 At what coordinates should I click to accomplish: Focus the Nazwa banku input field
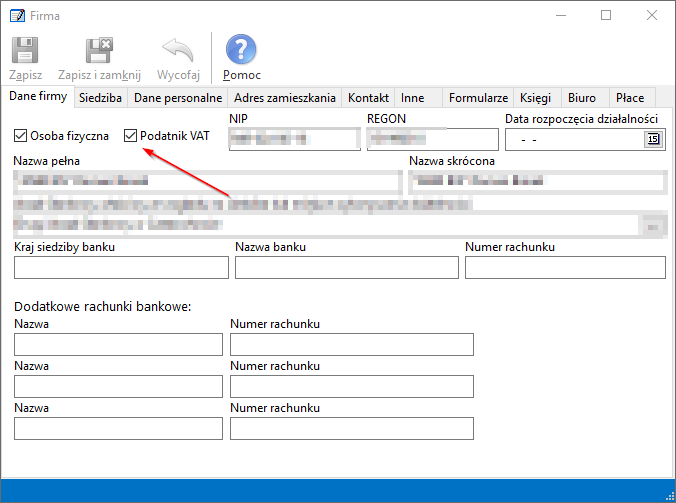pyautogui.click(x=346, y=267)
